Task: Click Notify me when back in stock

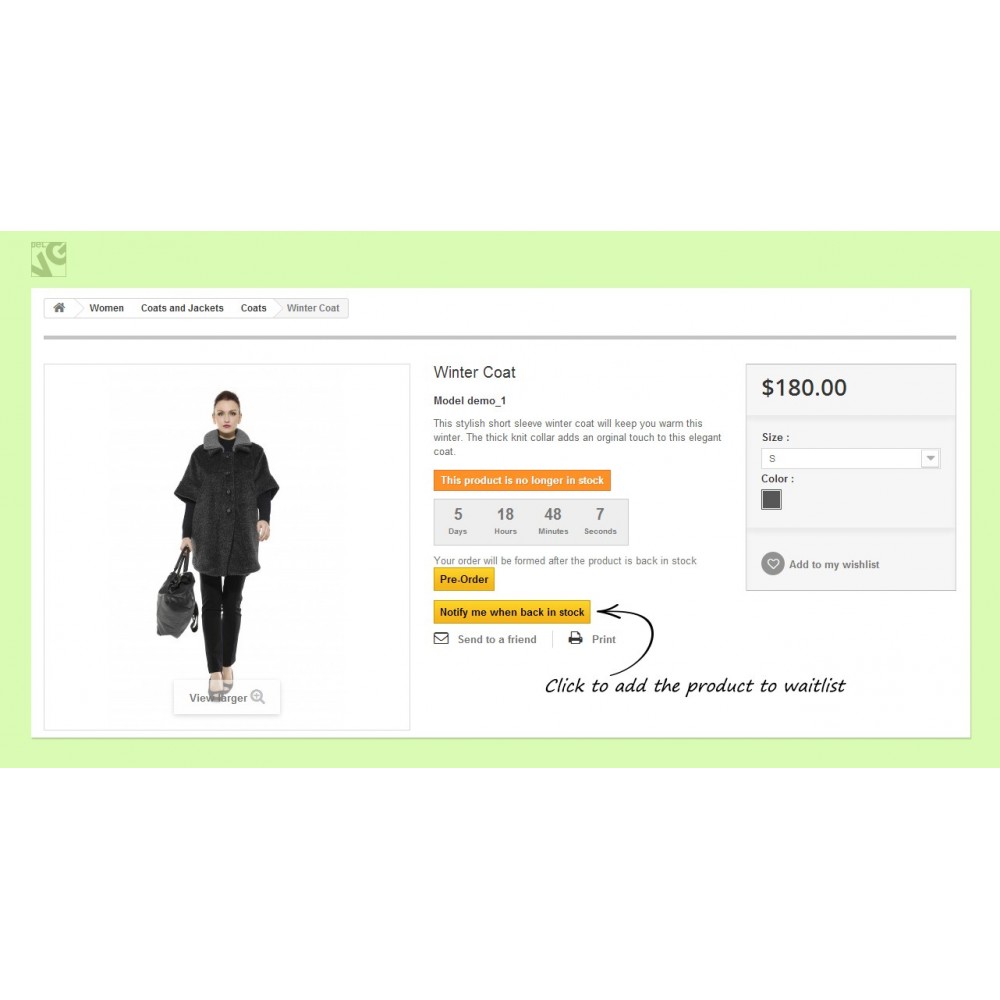Action: [x=512, y=612]
